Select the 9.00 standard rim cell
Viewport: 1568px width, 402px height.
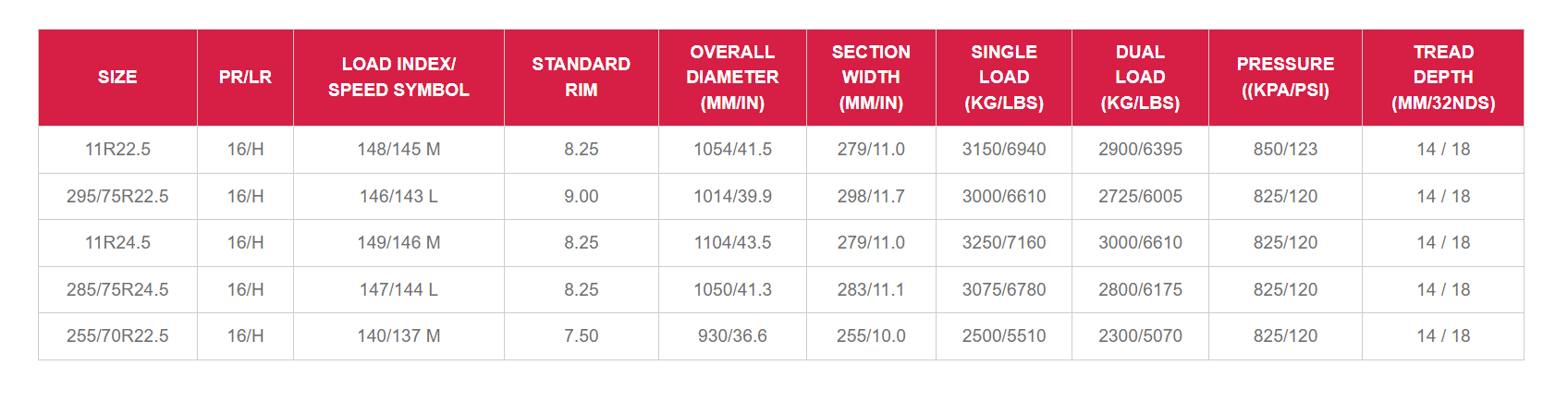click(581, 197)
